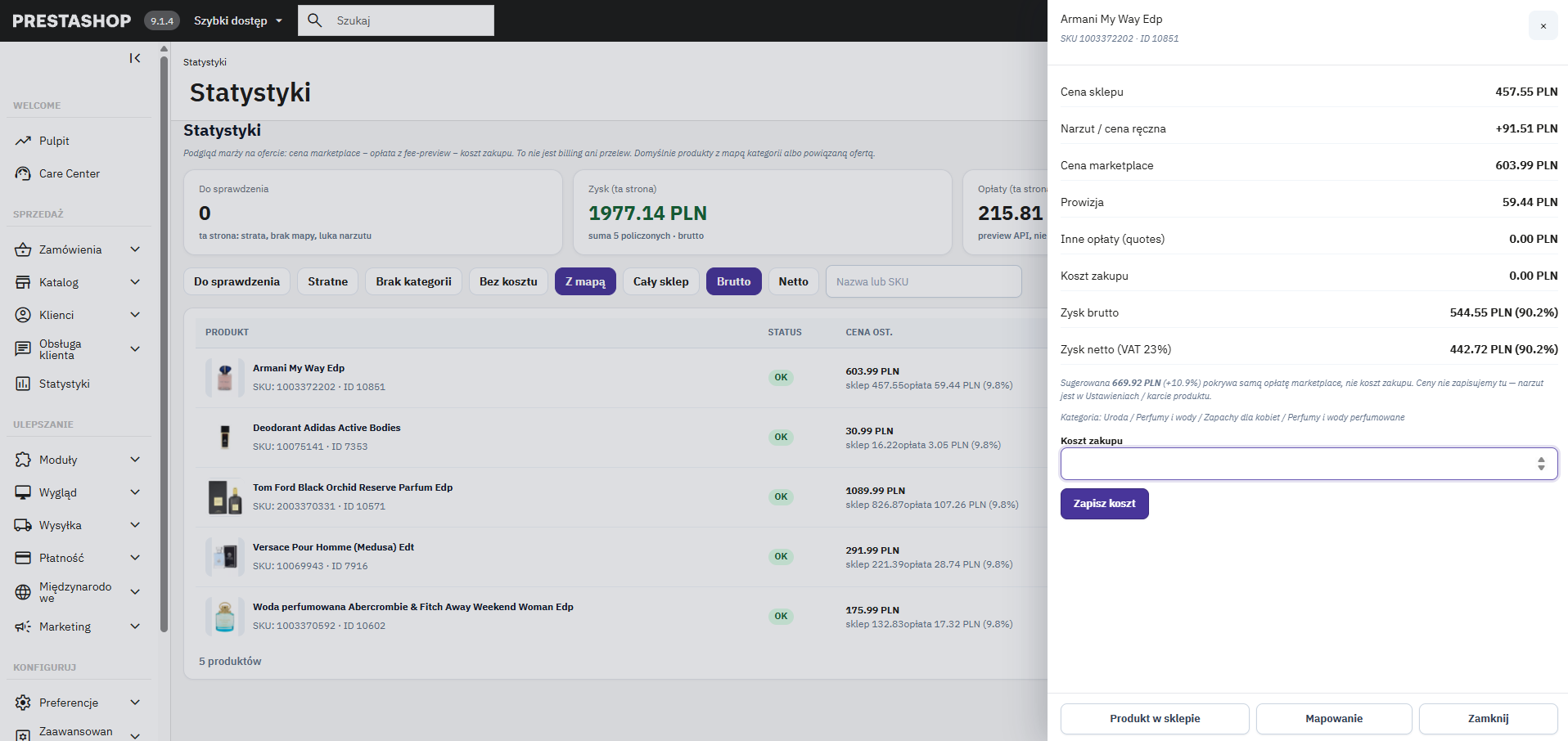Screen dimensions: 1568x741
Task: Expand the Międzynarodowe submenu chevron
Action: coord(135,592)
